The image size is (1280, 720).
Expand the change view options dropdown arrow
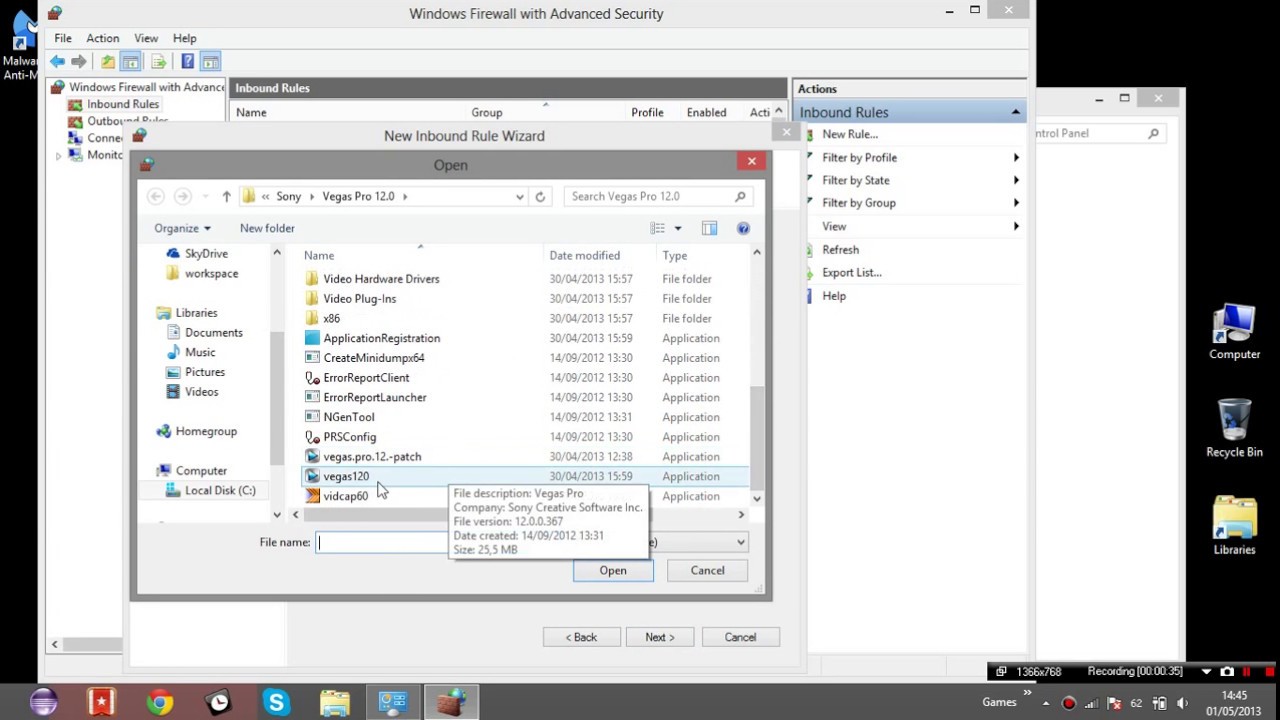pos(678,229)
